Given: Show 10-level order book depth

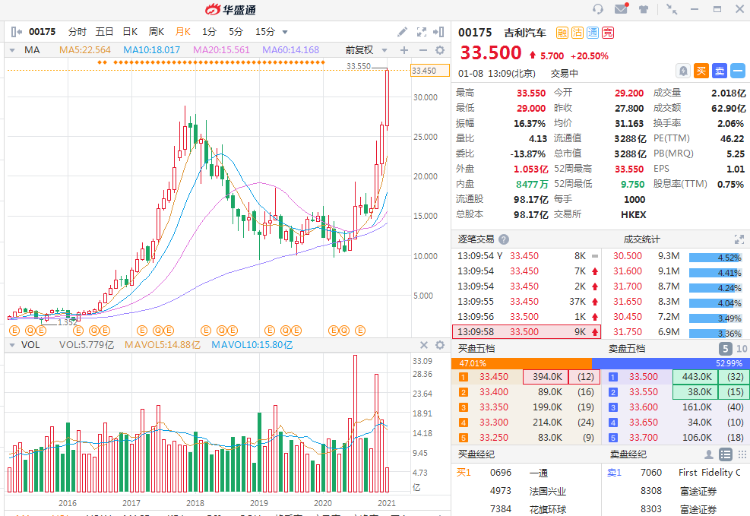Looking at the screenshot, I should point(741,349).
